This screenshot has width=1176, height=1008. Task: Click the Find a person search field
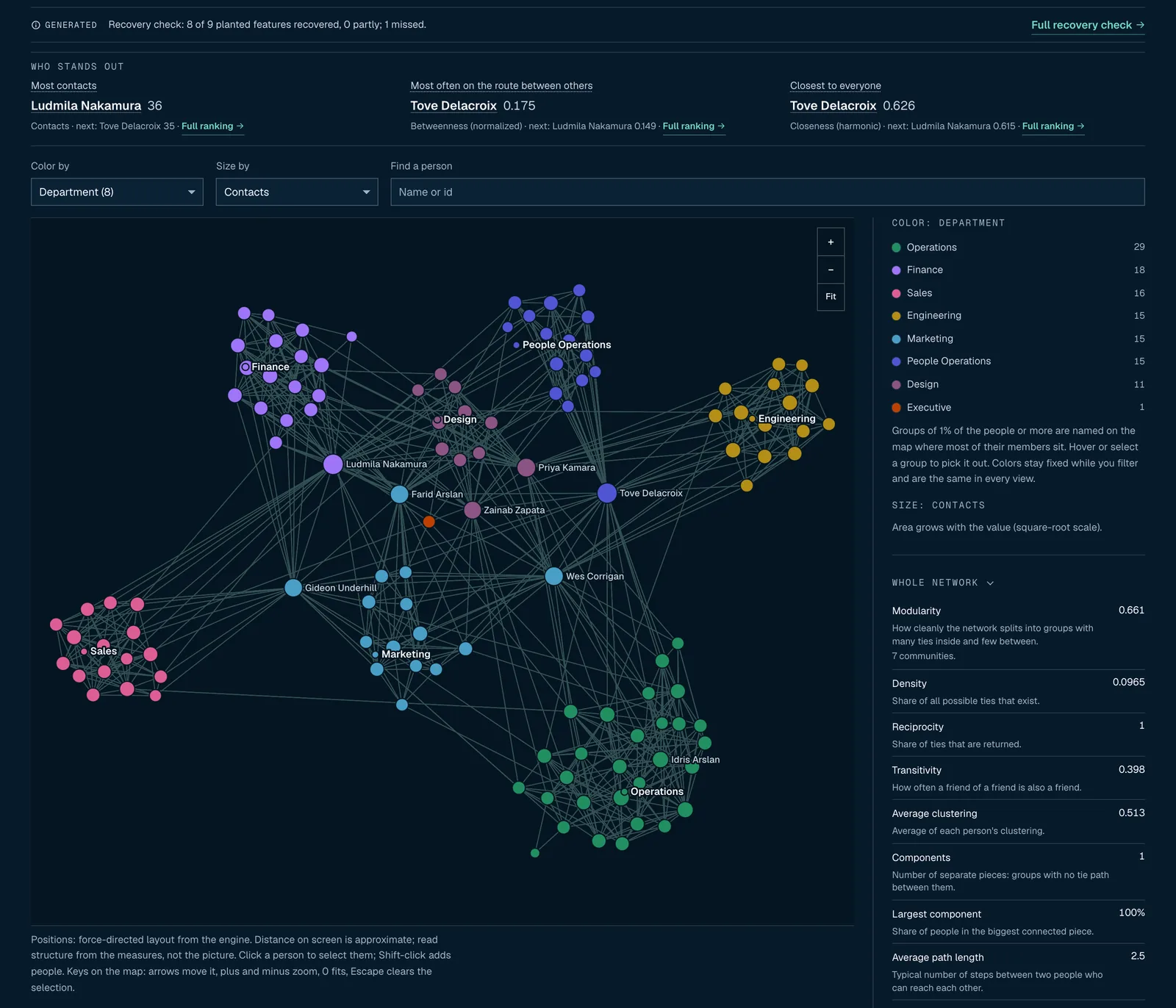(767, 192)
